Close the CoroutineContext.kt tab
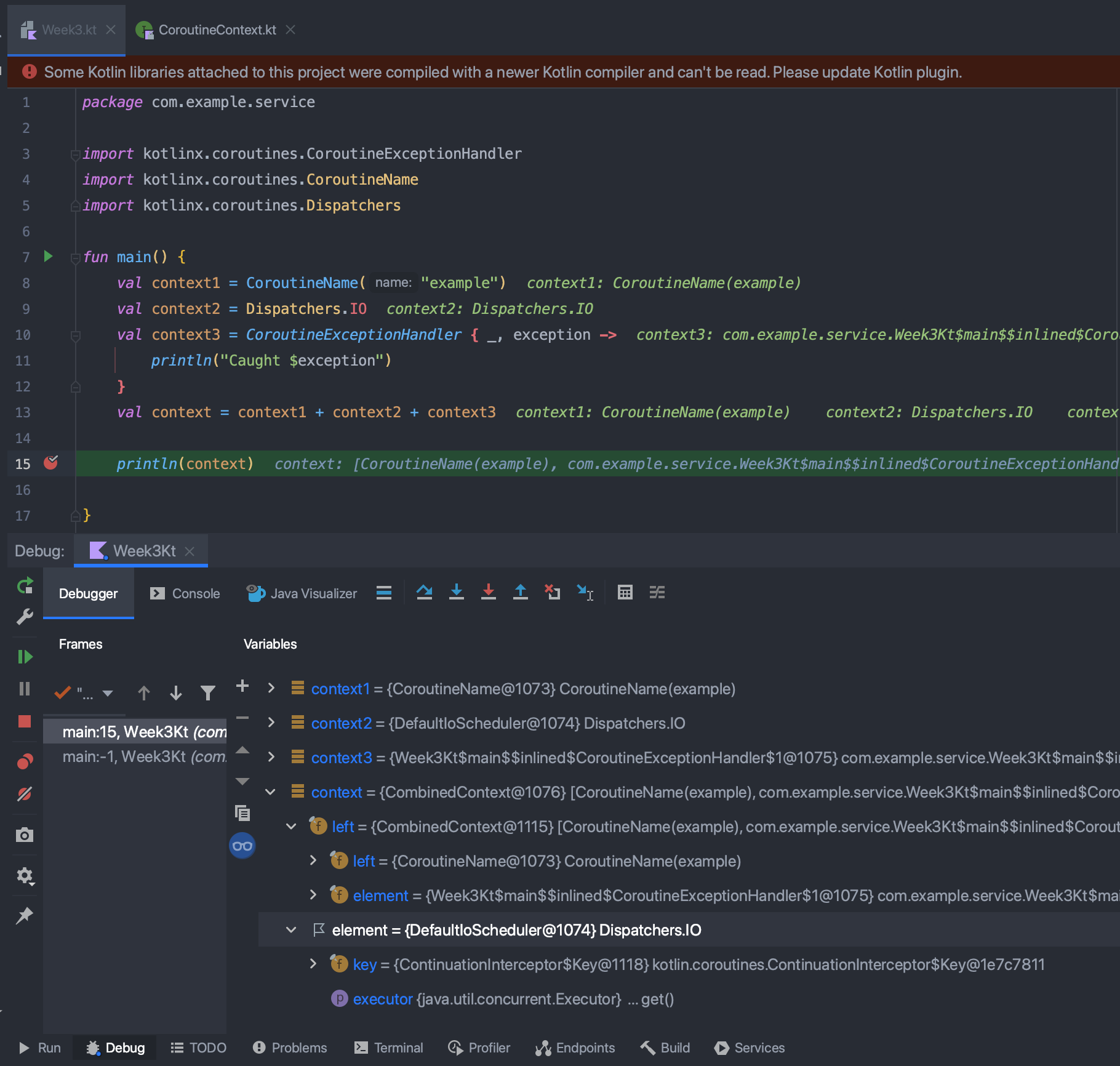This screenshot has height=1066, width=1120. [290, 30]
